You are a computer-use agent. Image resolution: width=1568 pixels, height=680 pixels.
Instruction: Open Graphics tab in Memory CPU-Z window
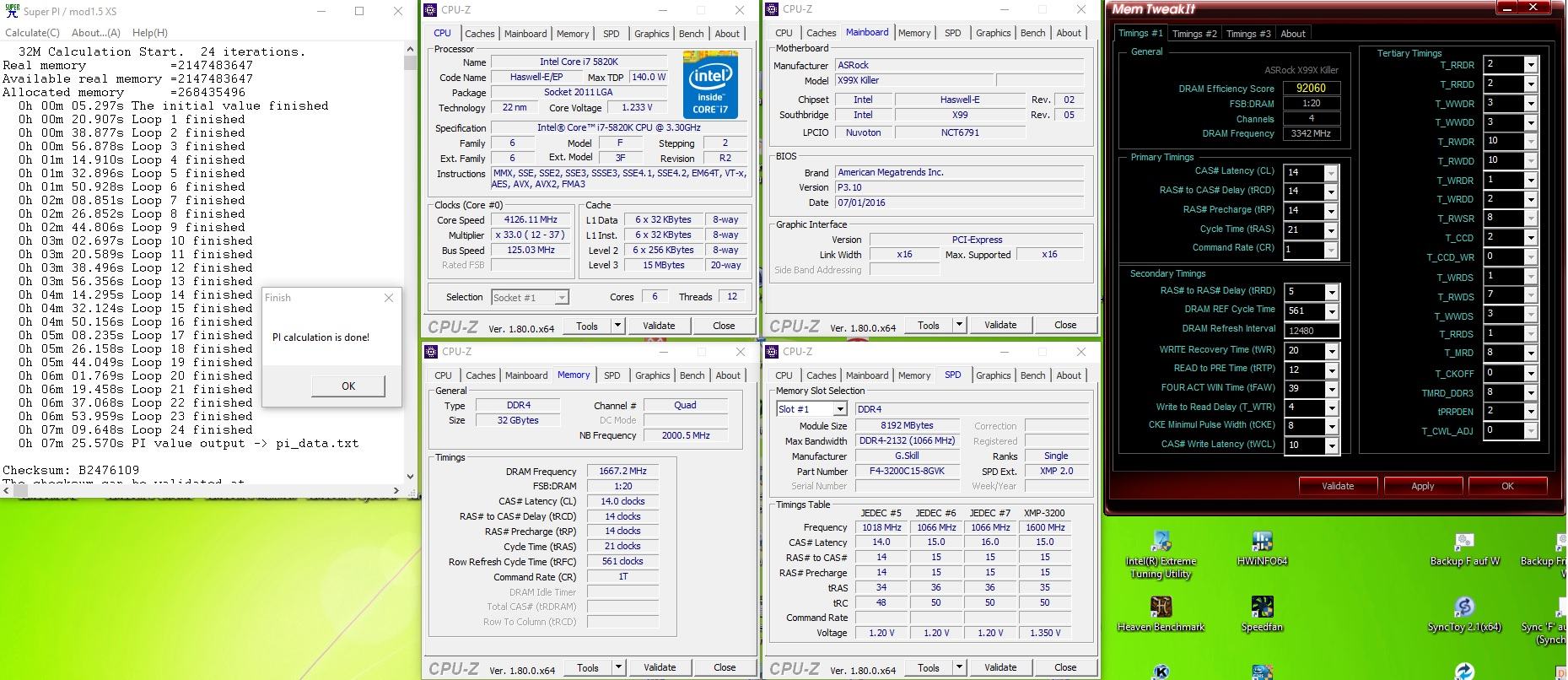click(653, 375)
